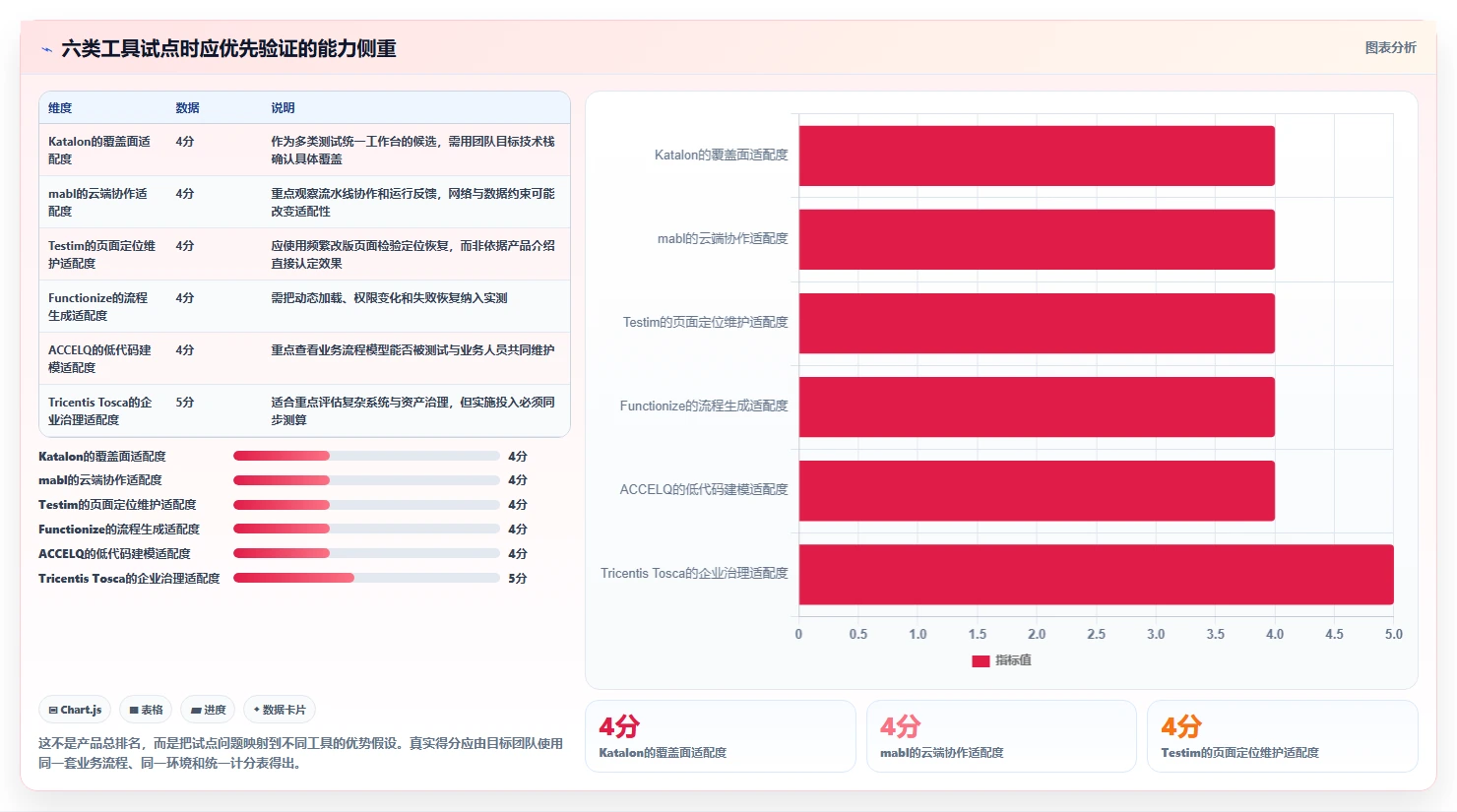
Task: Open the Testim的页面定位维护适配度 data card
Action: coord(1283,736)
